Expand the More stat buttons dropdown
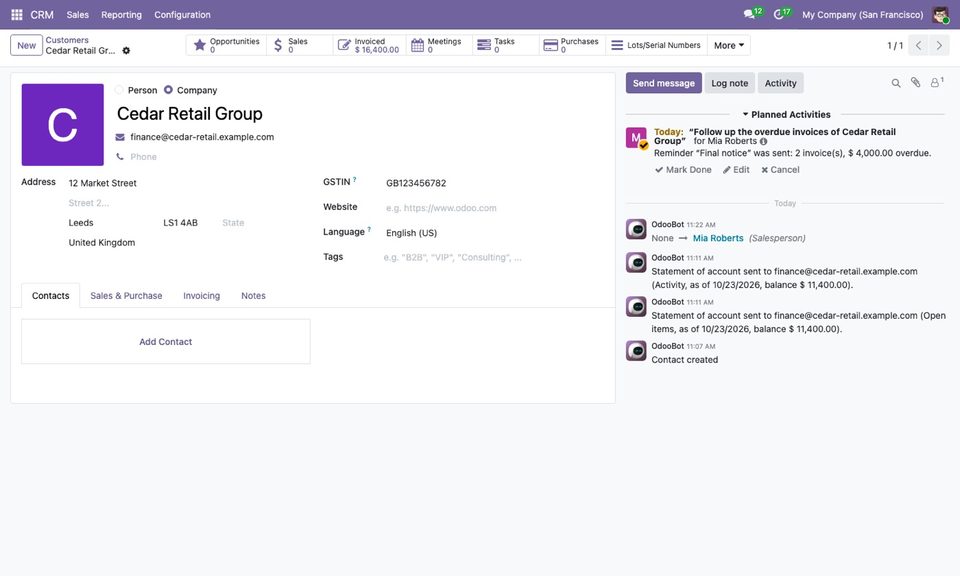This screenshot has height=576, width=960. point(729,45)
